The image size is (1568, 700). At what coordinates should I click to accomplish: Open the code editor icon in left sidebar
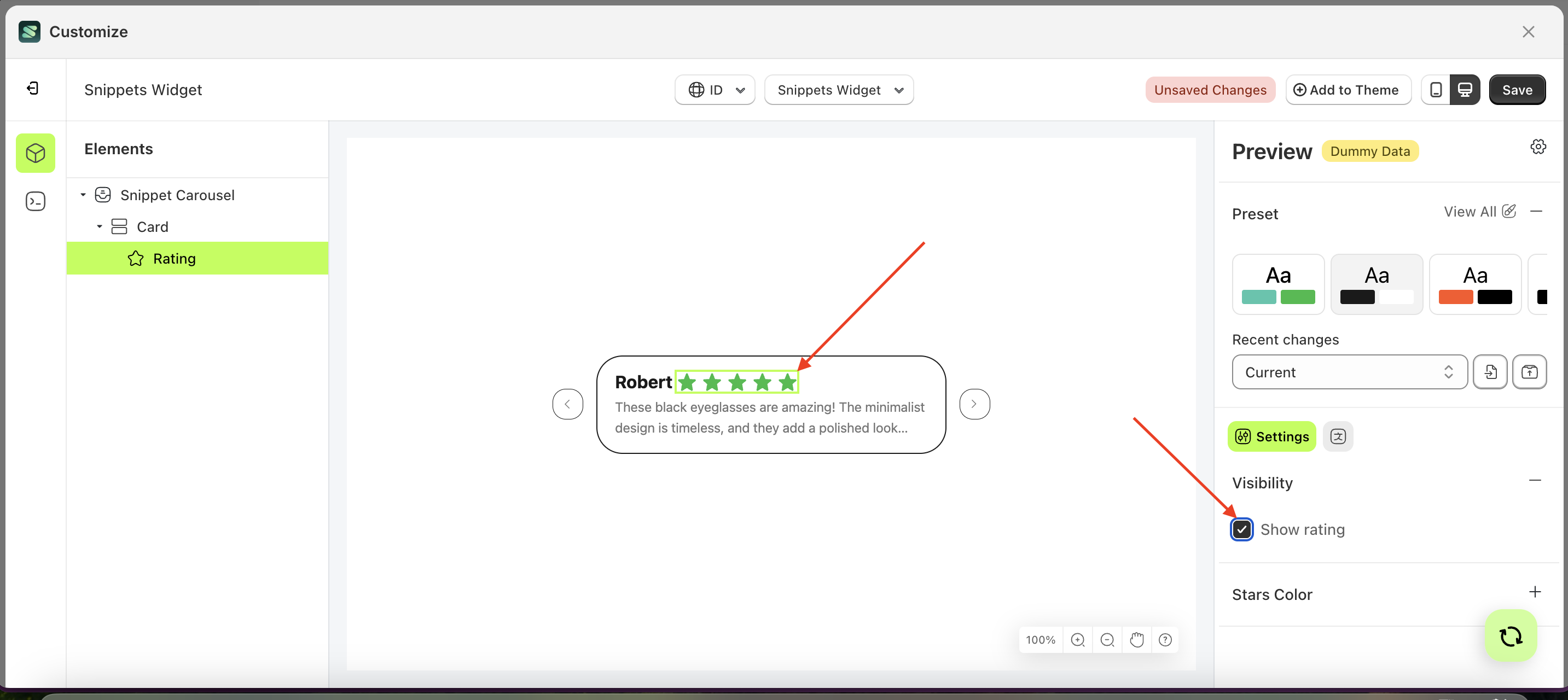(x=36, y=201)
